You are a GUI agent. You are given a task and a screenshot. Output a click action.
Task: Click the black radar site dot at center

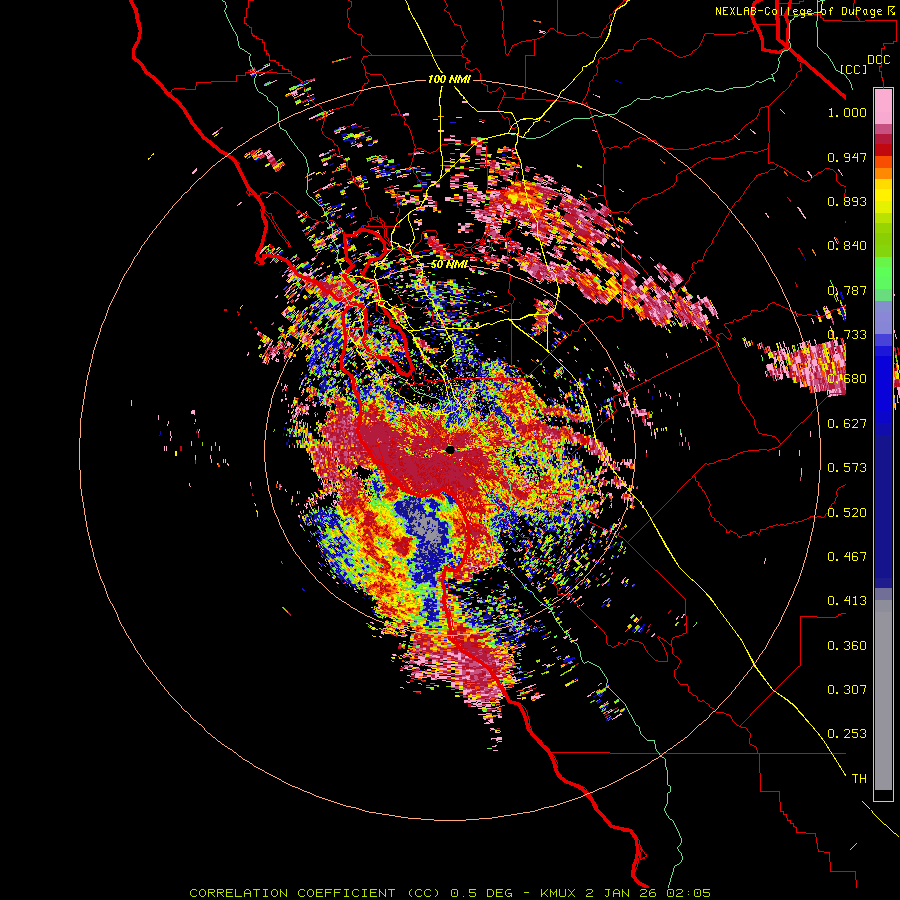[x=450, y=450]
